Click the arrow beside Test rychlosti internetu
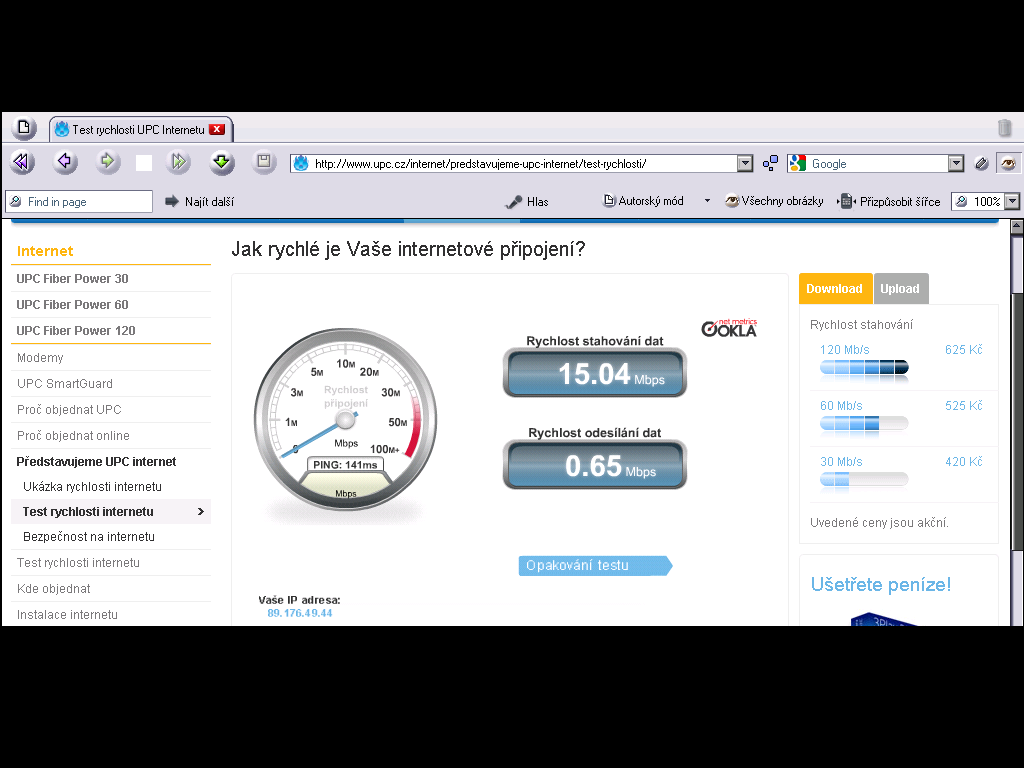This screenshot has height=768, width=1024. pos(201,512)
